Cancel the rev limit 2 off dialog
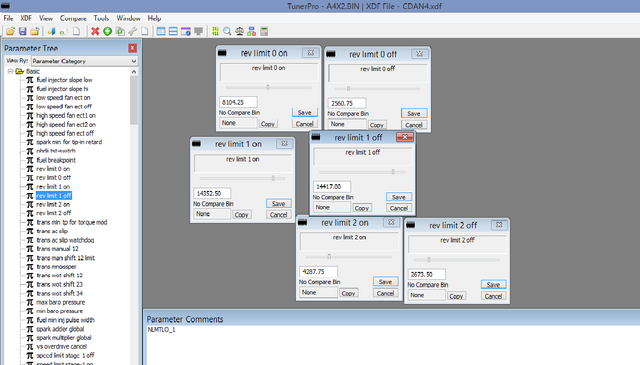 click(493, 296)
